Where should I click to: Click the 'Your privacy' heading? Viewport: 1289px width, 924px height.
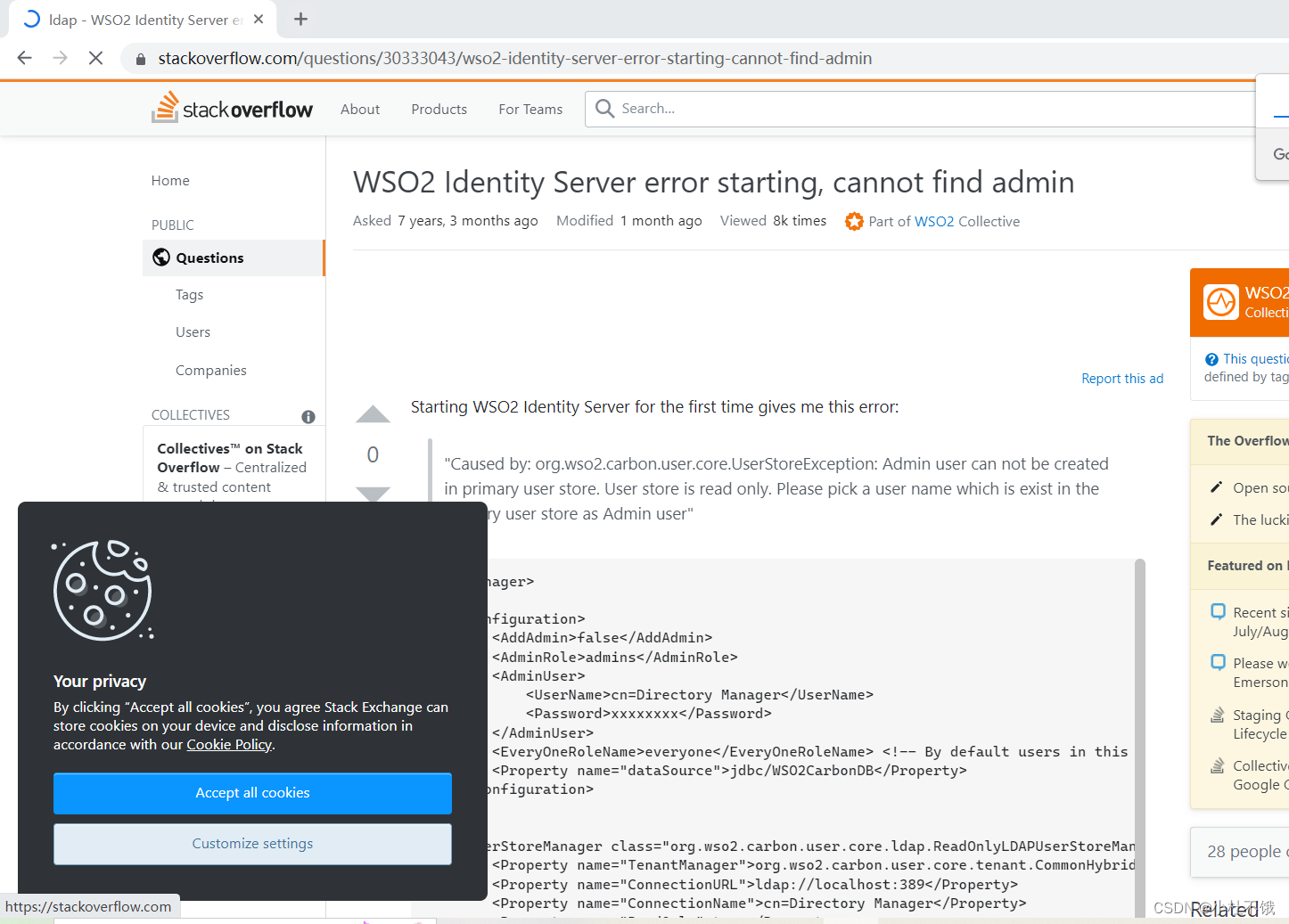pyautogui.click(x=100, y=682)
